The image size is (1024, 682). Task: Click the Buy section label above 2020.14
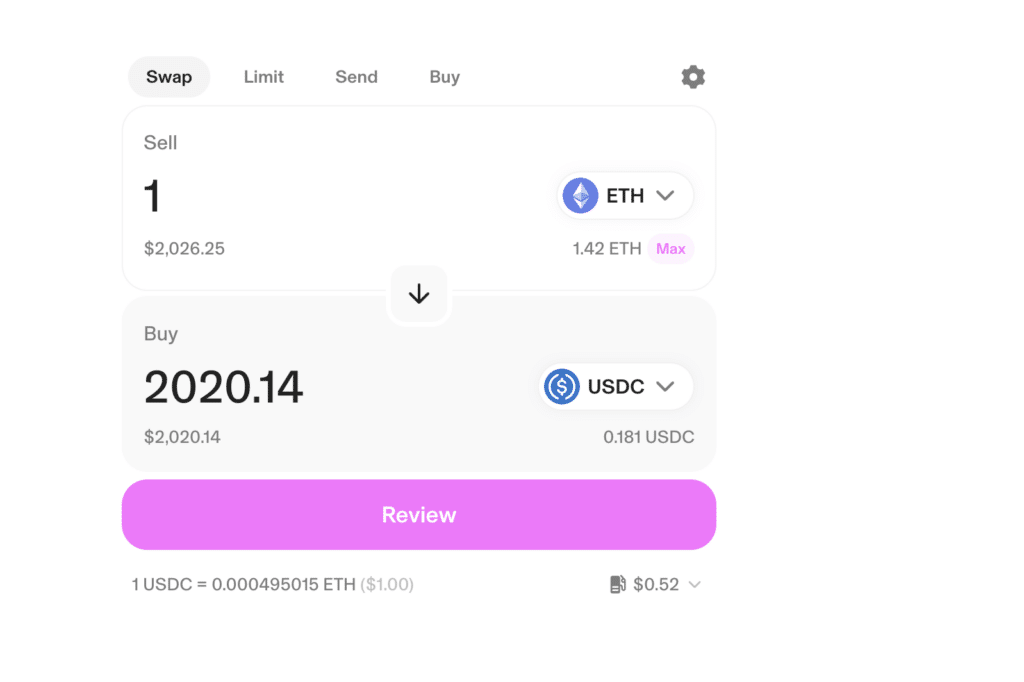161,334
